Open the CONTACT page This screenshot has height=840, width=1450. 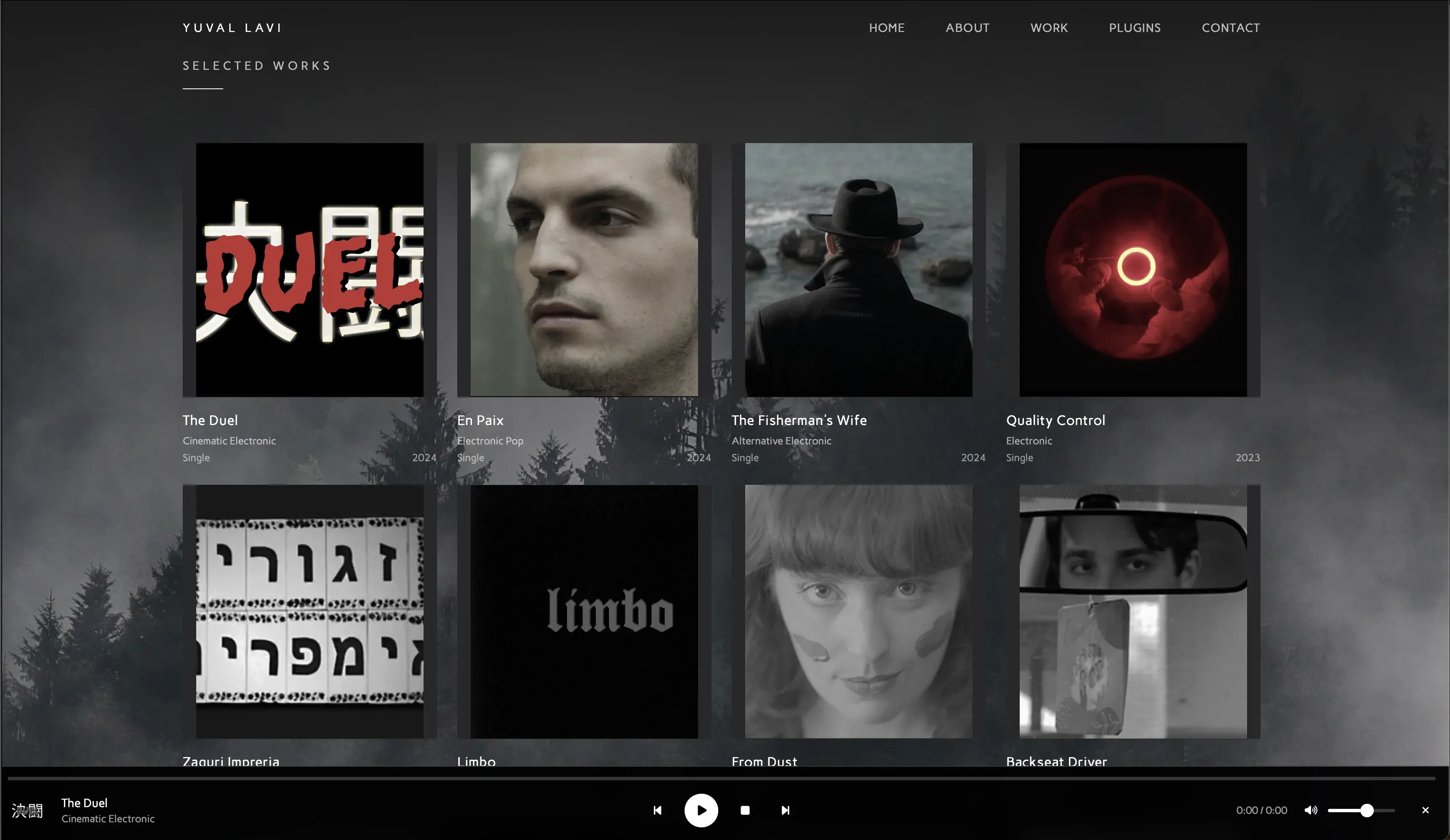[1231, 28]
